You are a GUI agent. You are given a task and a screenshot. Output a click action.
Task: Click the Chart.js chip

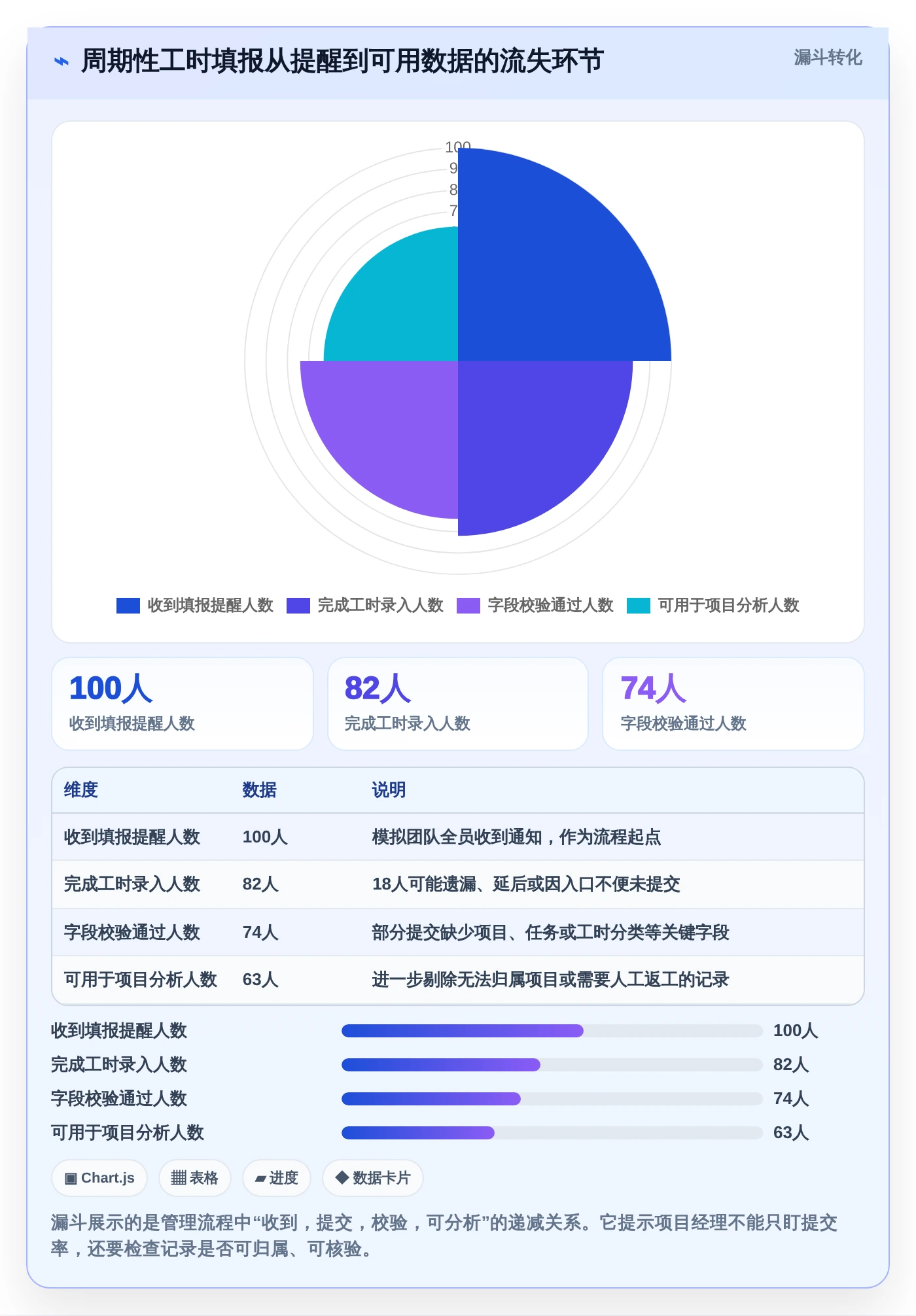99,1178
